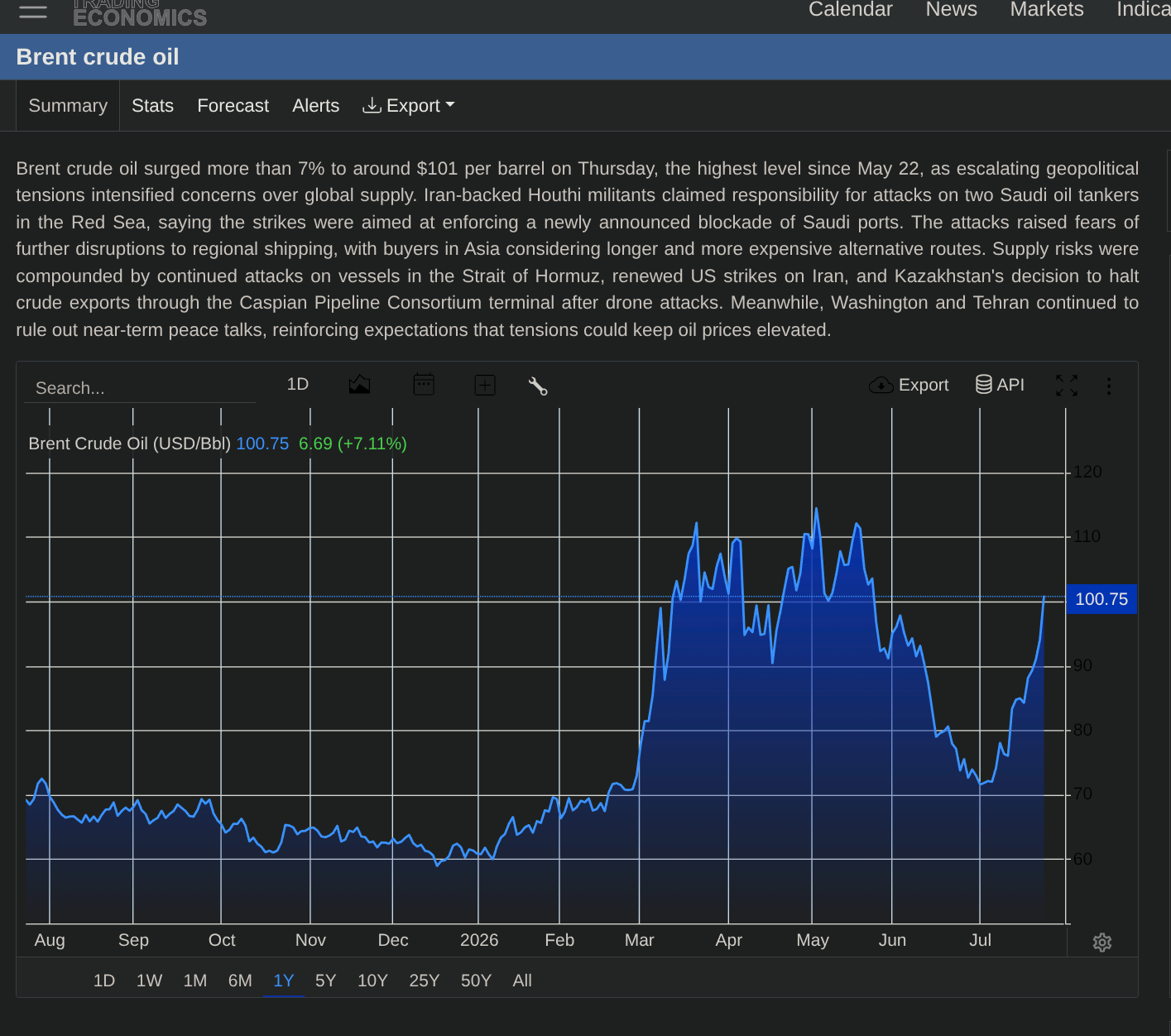This screenshot has height=1036, width=1171.
Task: Click the cloud Export chart button
Action: click(909, 385)
